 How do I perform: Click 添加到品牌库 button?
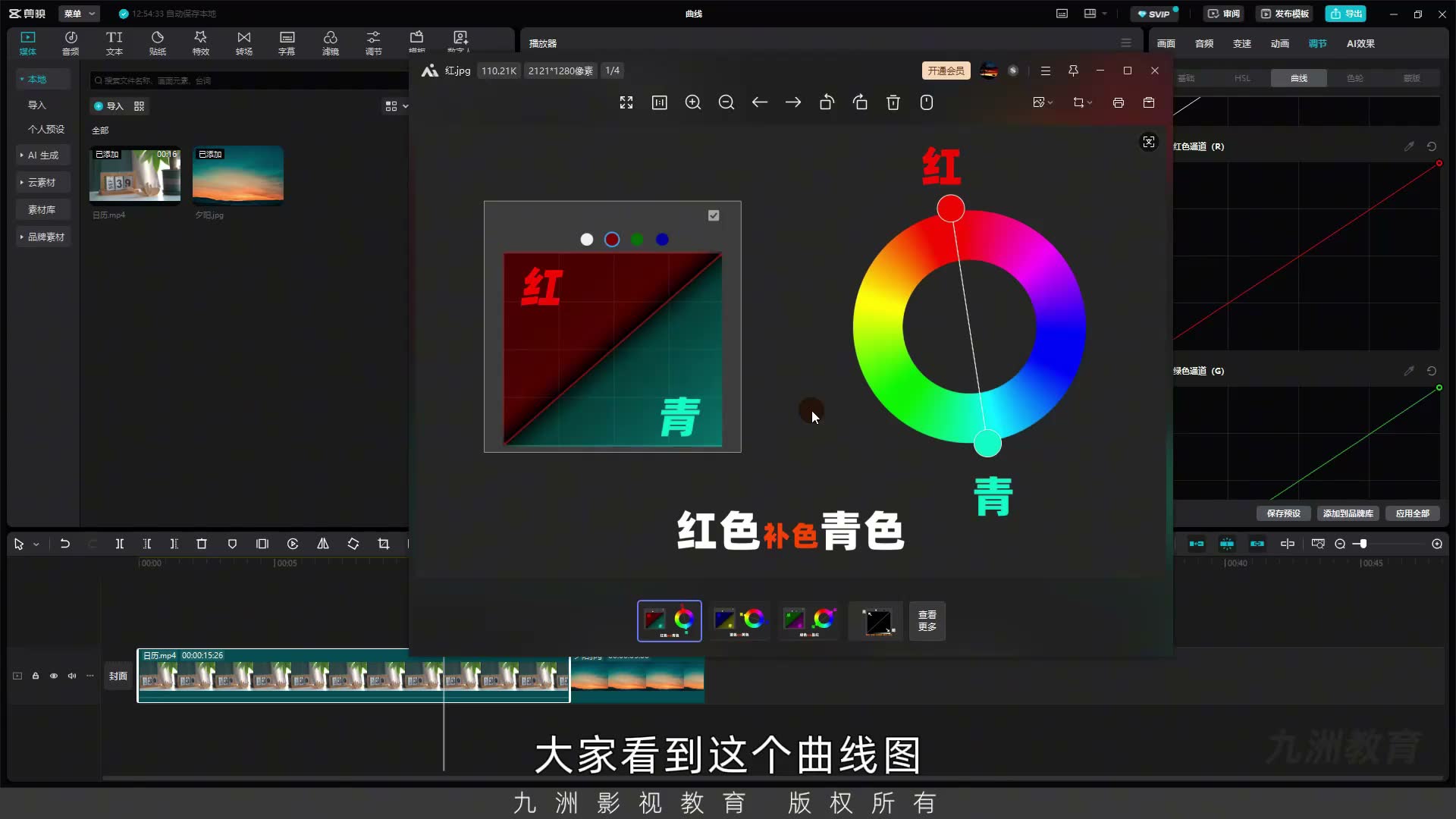click(1348, 513)
